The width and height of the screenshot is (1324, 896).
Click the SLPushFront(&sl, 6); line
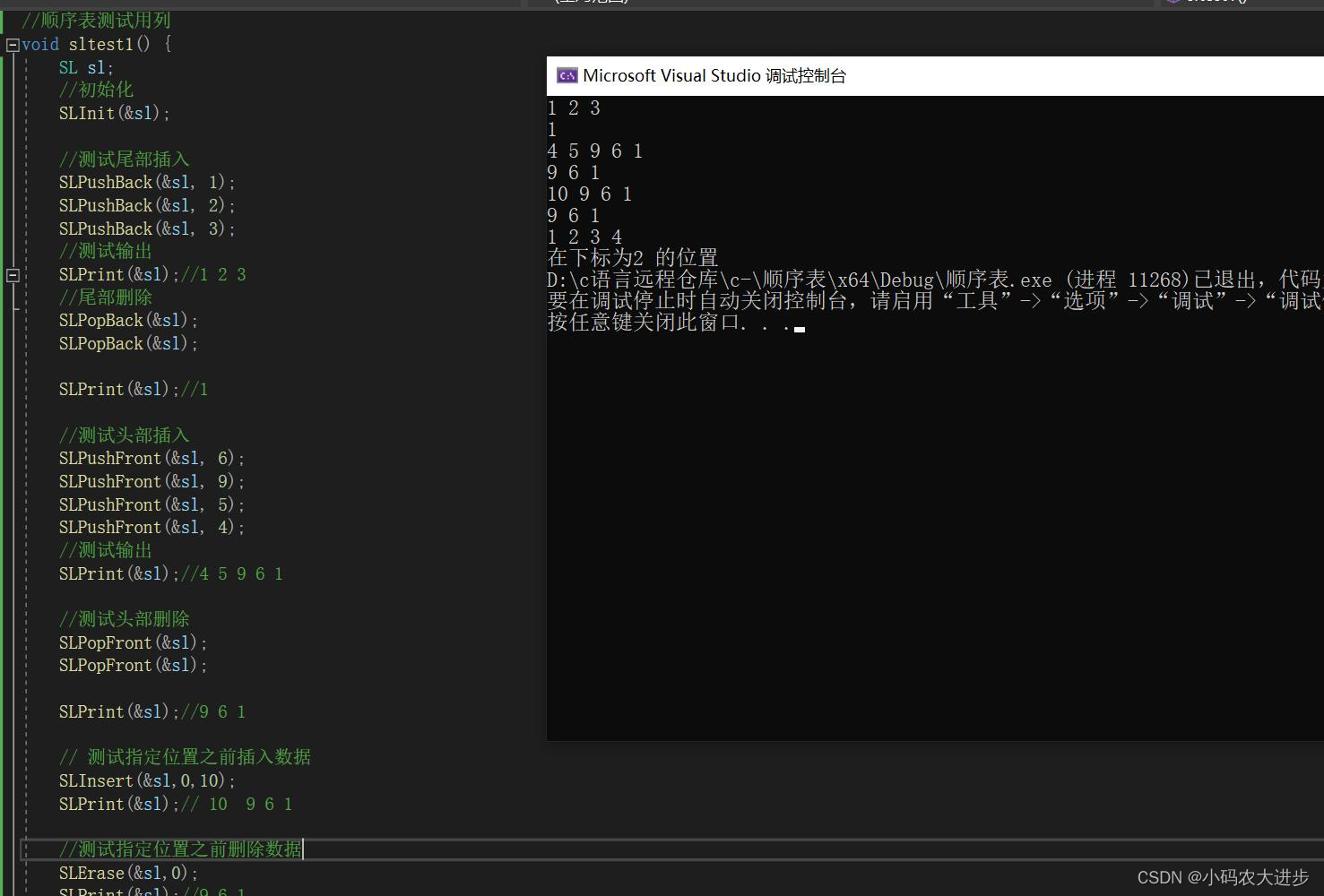151,458
